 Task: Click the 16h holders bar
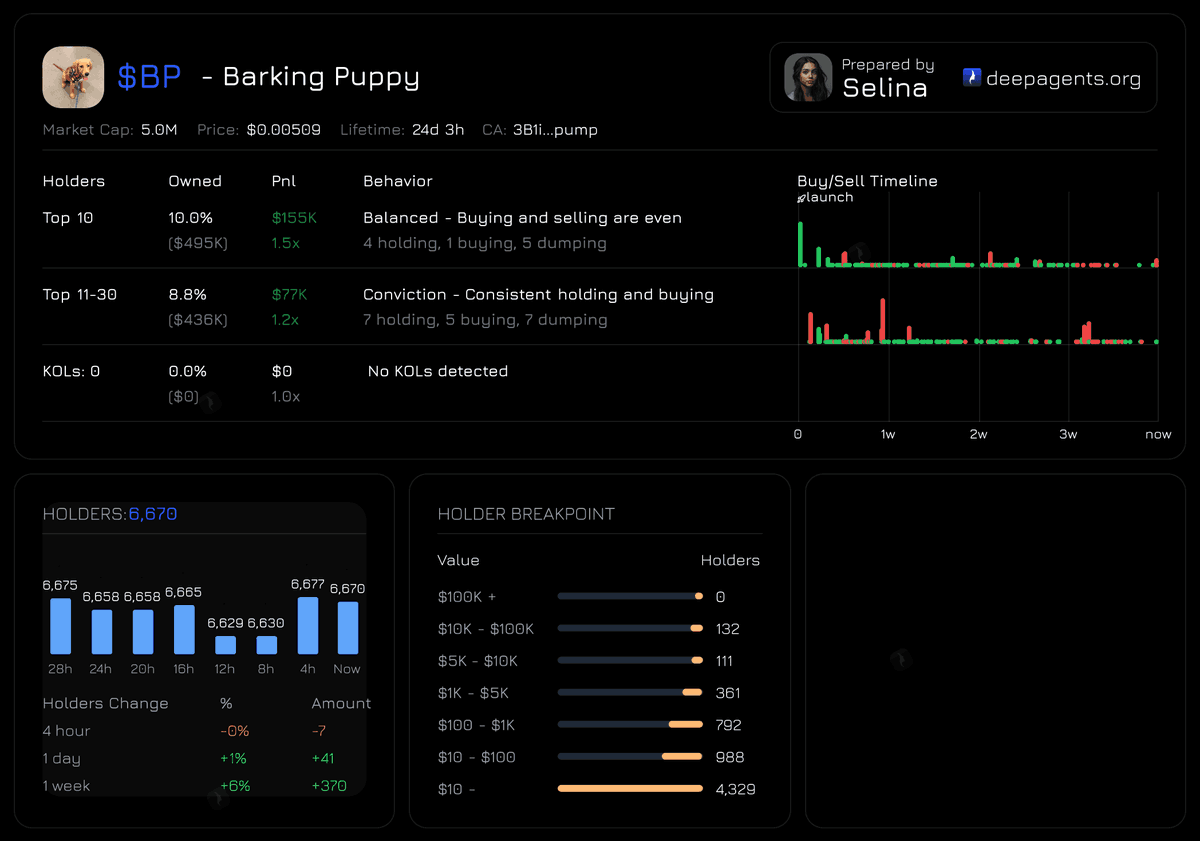tap(184, 630)
